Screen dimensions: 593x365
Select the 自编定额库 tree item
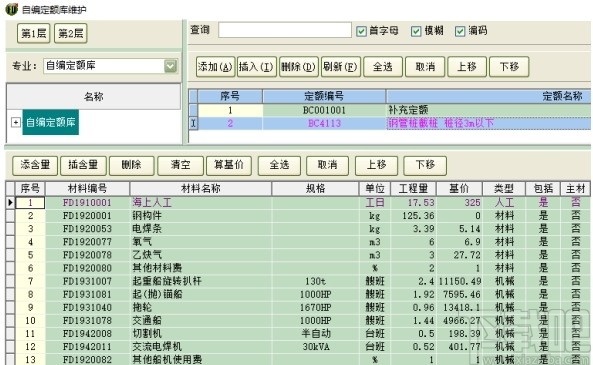pos(51,122)
